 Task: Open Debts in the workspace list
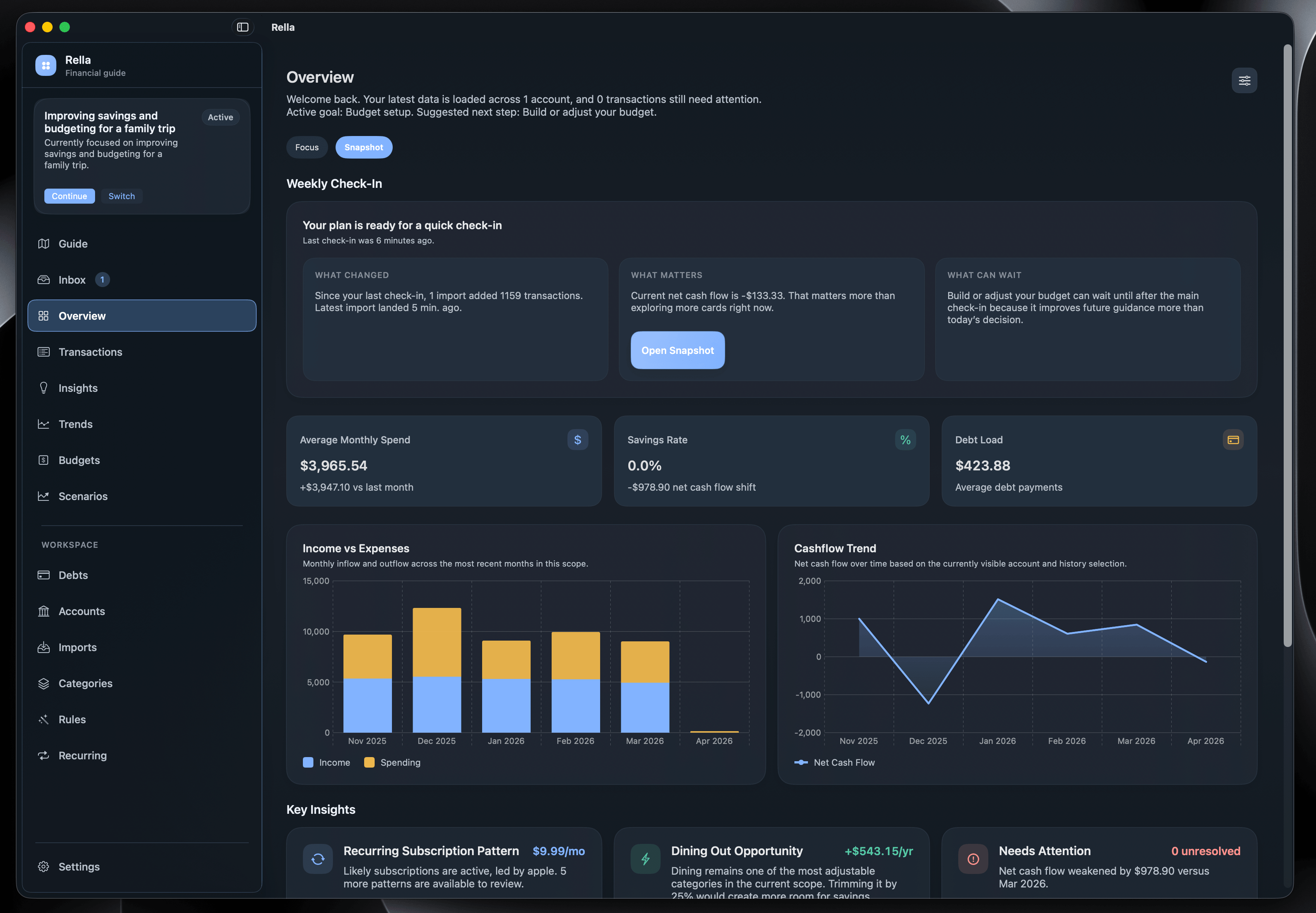(142, 575)
